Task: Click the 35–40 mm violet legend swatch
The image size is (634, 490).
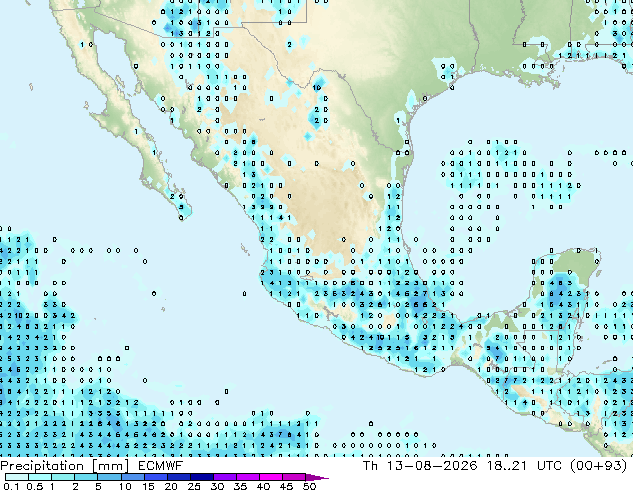Action: click(248, 477)
